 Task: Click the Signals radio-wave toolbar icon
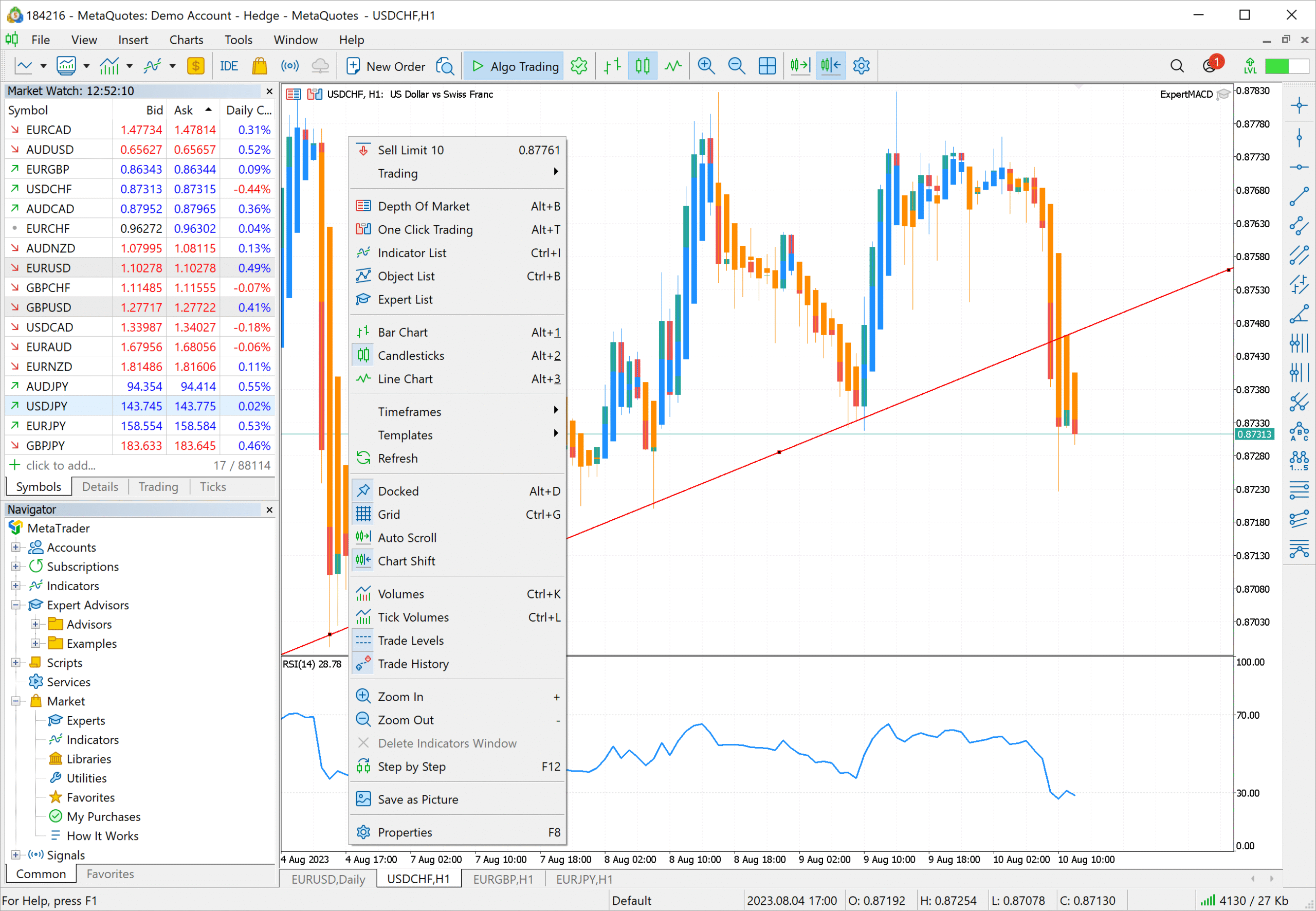290,66
